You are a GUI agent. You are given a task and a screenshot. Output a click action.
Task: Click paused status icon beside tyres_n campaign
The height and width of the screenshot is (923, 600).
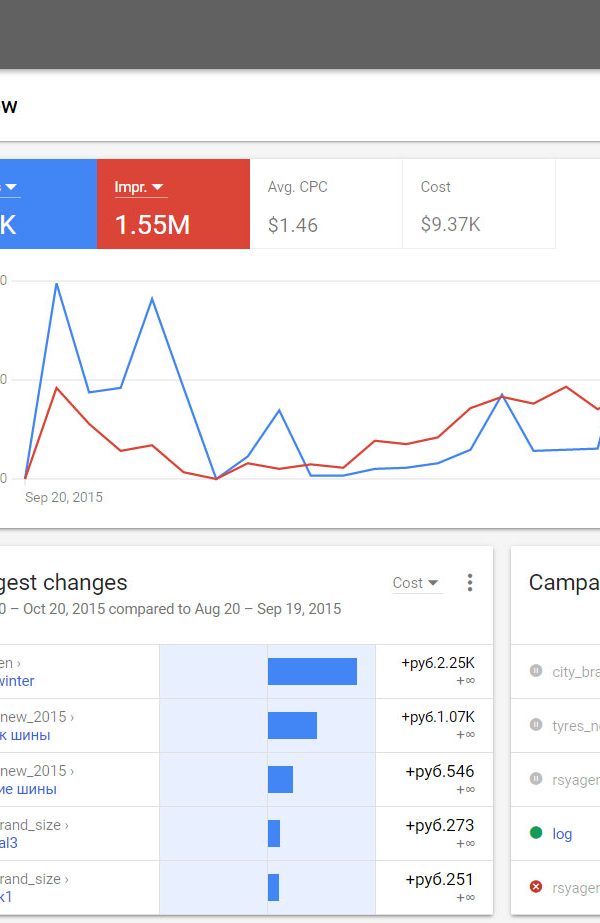536,725
